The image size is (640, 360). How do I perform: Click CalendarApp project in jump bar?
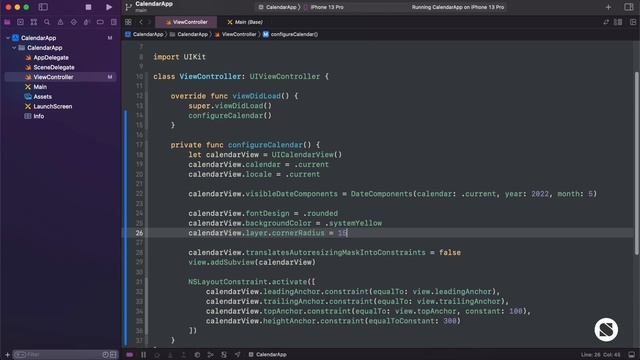(x=144, y=34)
